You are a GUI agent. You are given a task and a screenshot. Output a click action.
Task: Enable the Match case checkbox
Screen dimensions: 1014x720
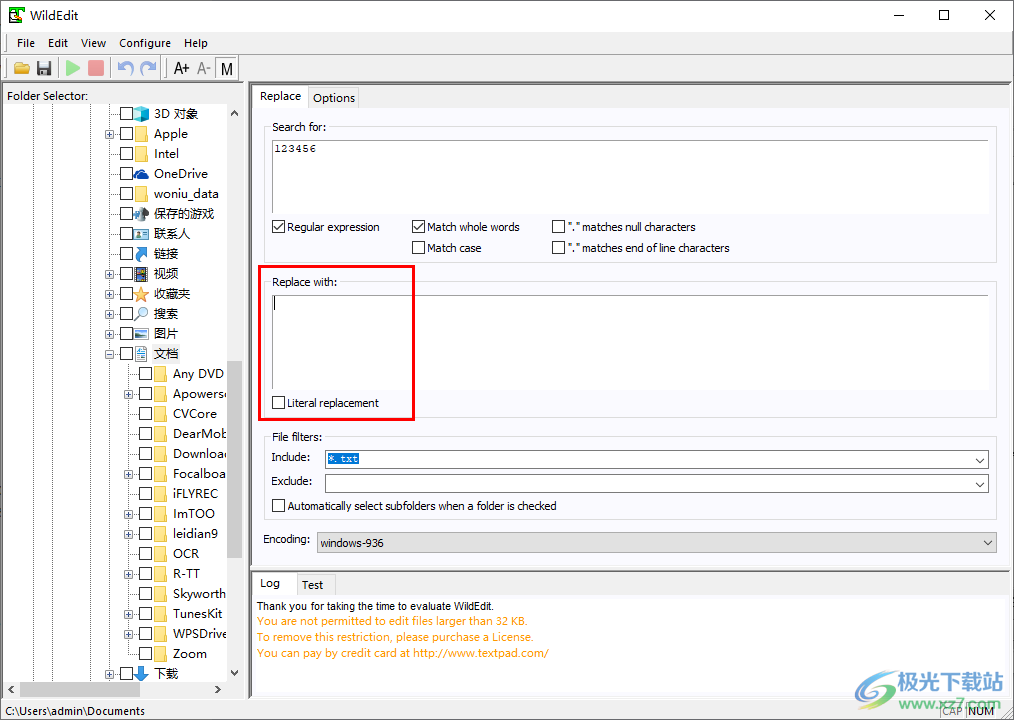[x=419, y=248]
